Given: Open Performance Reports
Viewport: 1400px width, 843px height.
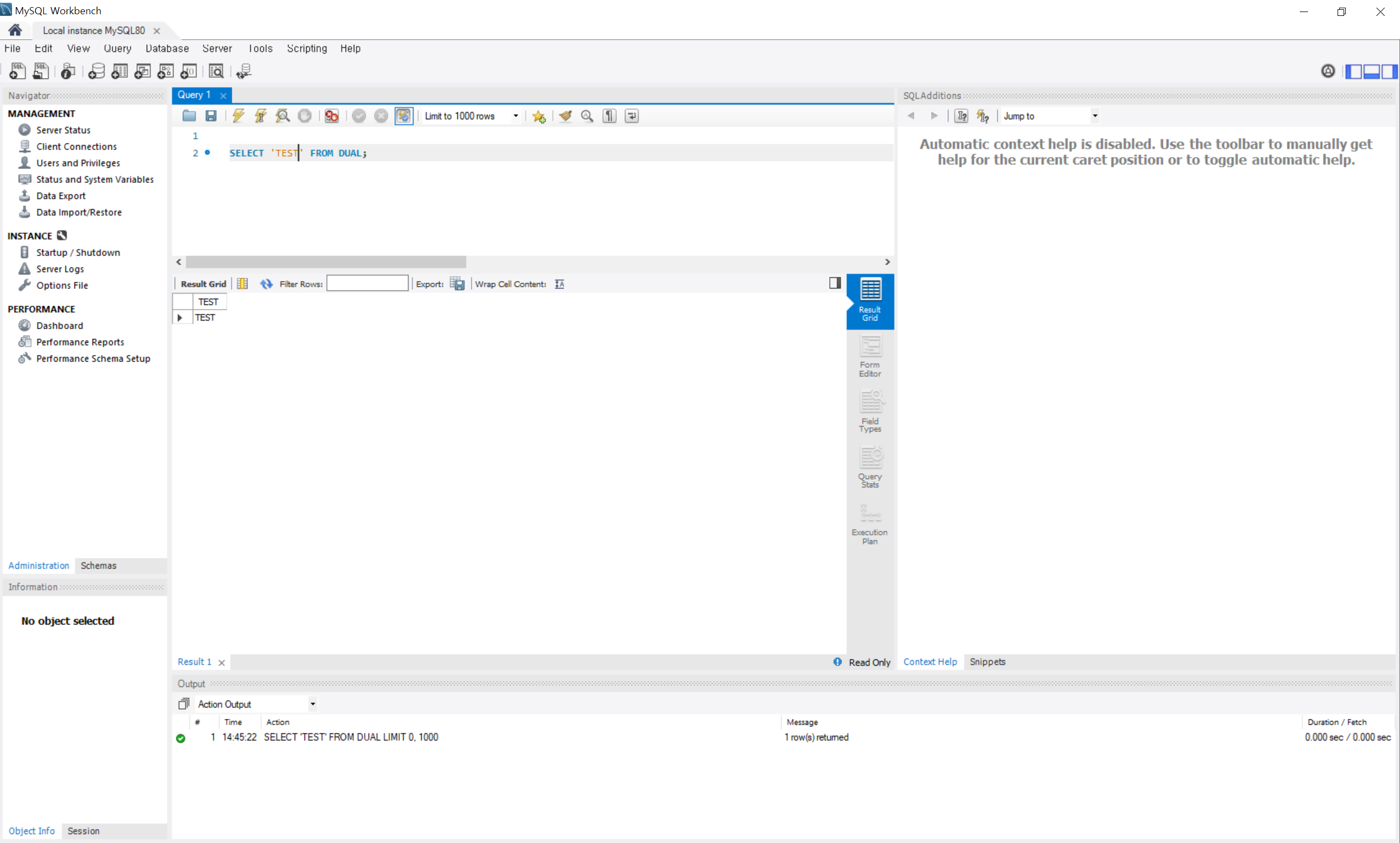Looking at the screenshot, I should point(80,342).
